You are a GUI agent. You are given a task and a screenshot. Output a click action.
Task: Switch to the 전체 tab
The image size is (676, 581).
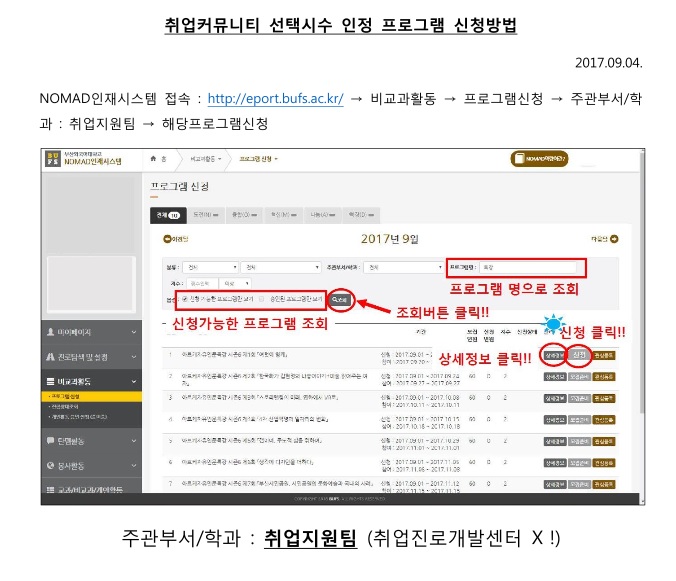[x=167, y=214]
